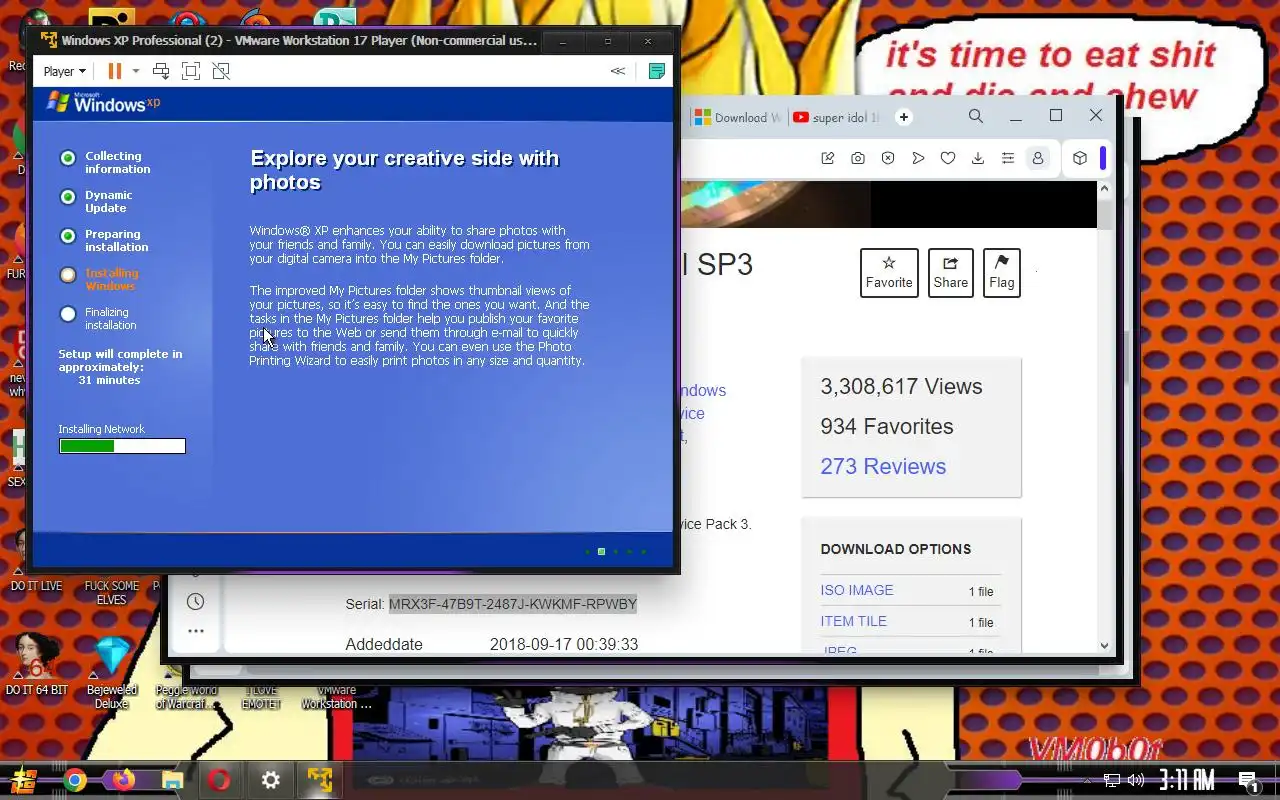Click the Installing Network progress bar
The width and height of the screenshot is (1280, 800).
tap(122, 446)
